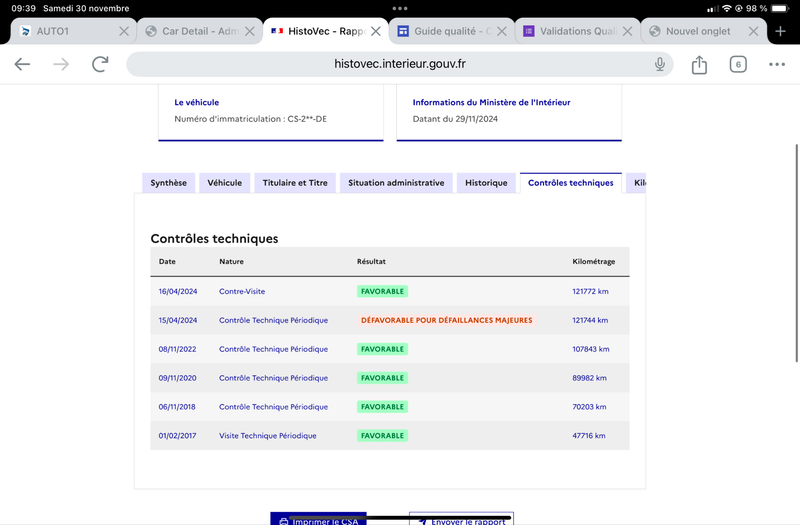Click DÉFAVORABLE POUR DÉFAILLANCES MAJEURES badge

446,320
